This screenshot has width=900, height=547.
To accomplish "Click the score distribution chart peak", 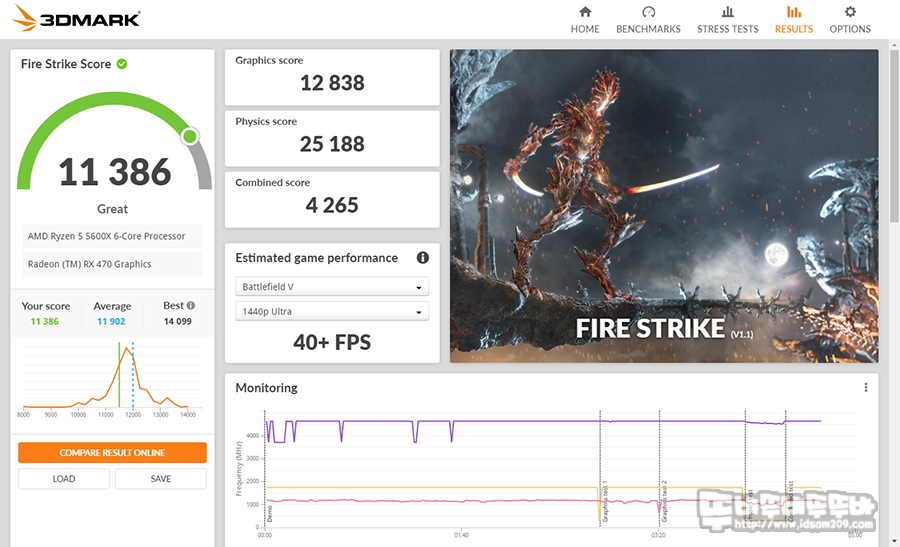I will click(x=127, y=348).
